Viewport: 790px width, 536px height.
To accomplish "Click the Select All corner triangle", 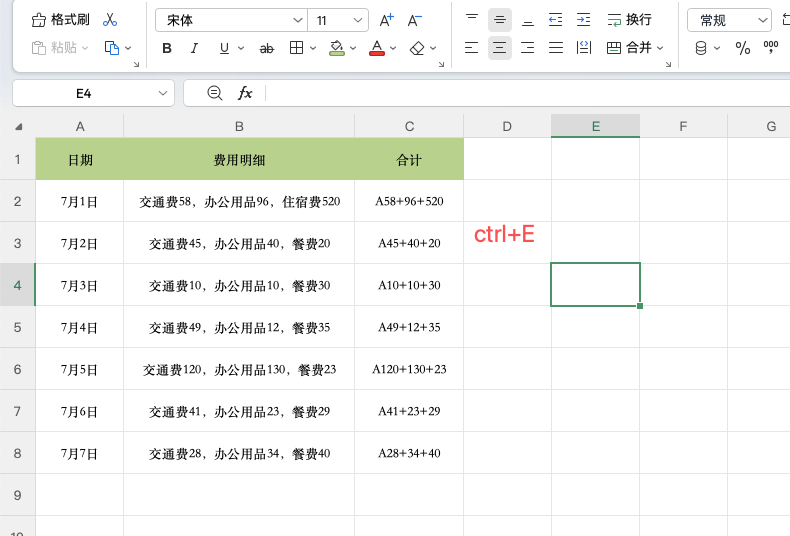I will click(x=19, y=126).
